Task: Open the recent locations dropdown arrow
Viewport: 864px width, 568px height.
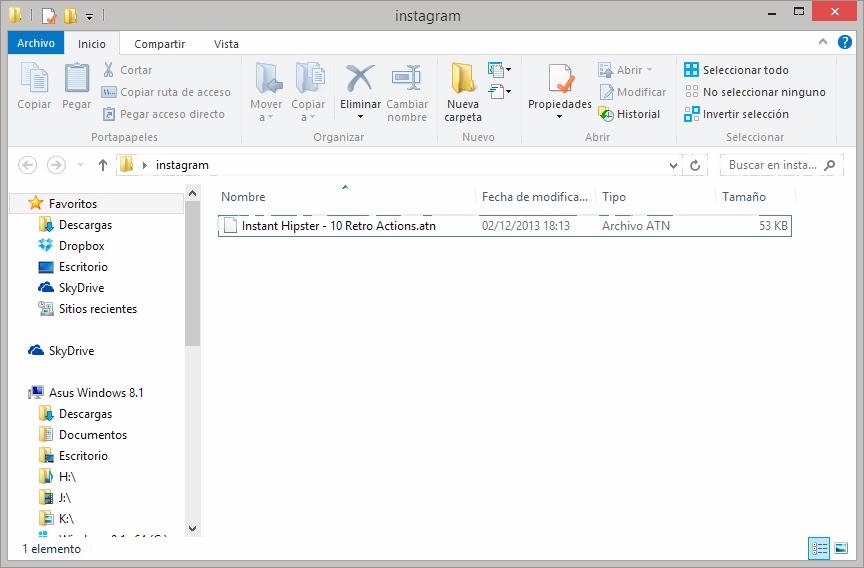Action: (x=80, y=165)
